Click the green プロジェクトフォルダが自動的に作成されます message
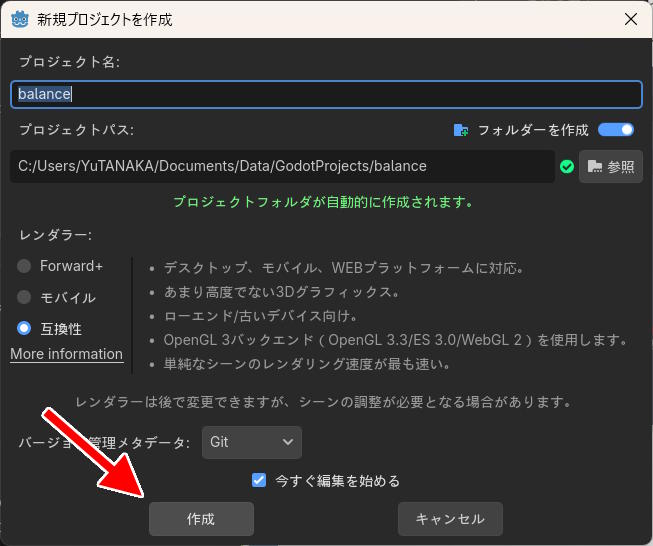This screenshot has height=546, width=653. pos(323,202)
